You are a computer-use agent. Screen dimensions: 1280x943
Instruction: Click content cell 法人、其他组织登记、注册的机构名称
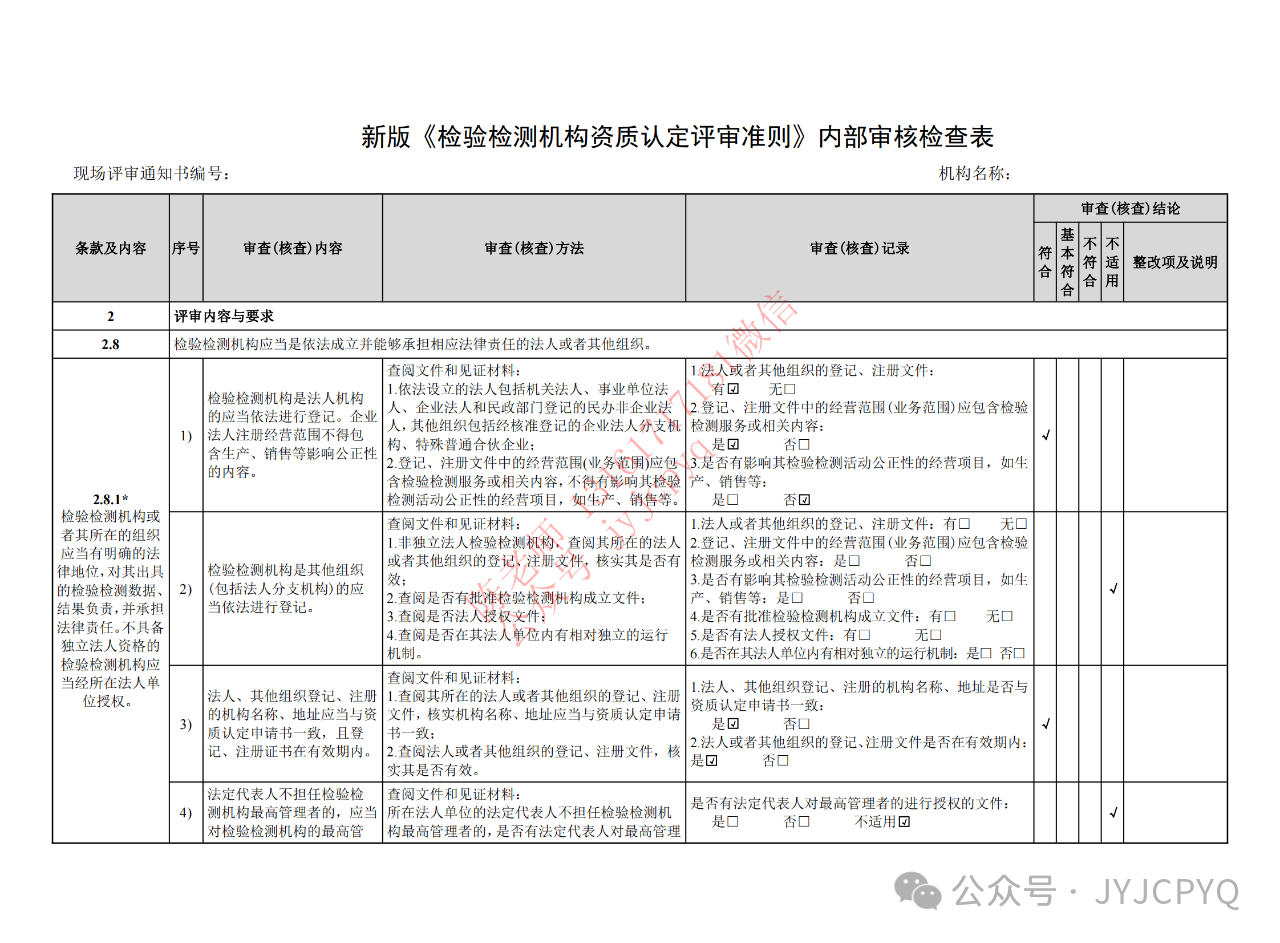pos(293,723)
